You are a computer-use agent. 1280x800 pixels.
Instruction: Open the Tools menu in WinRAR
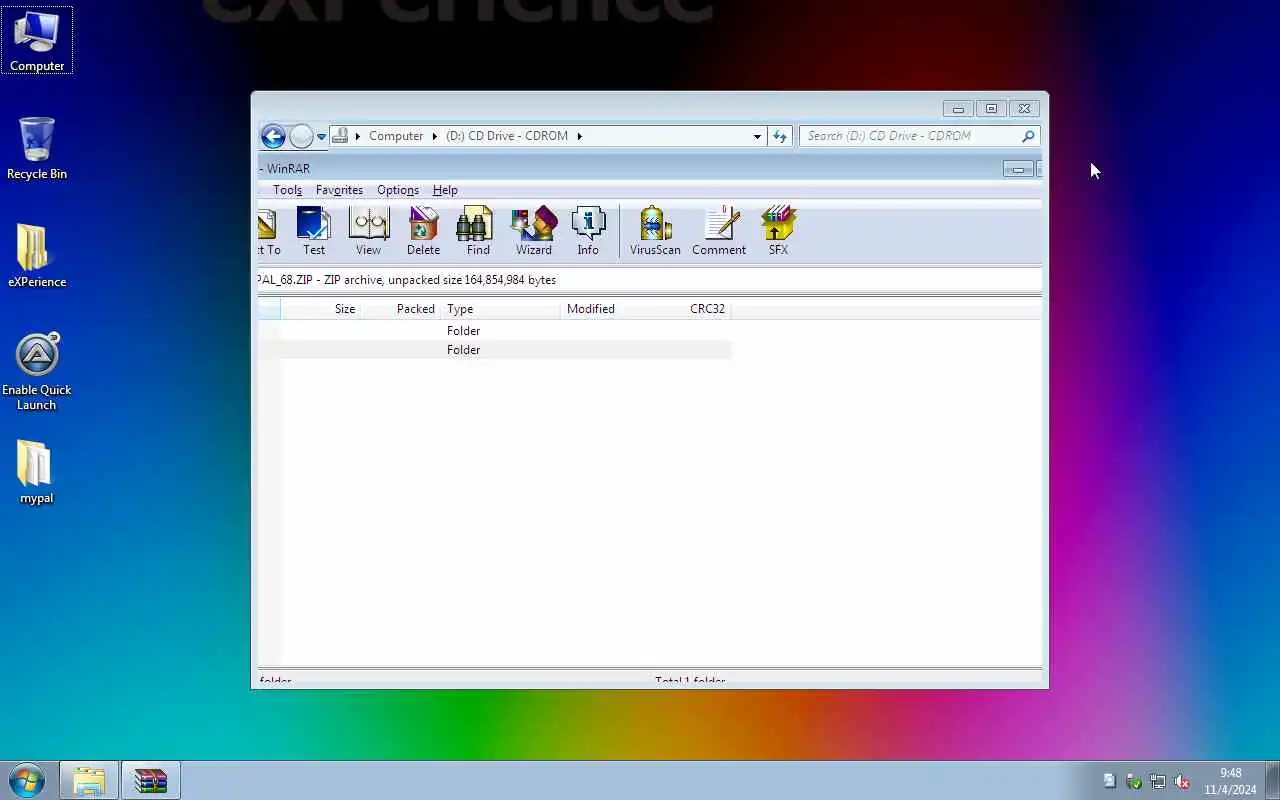coord(287,190)
